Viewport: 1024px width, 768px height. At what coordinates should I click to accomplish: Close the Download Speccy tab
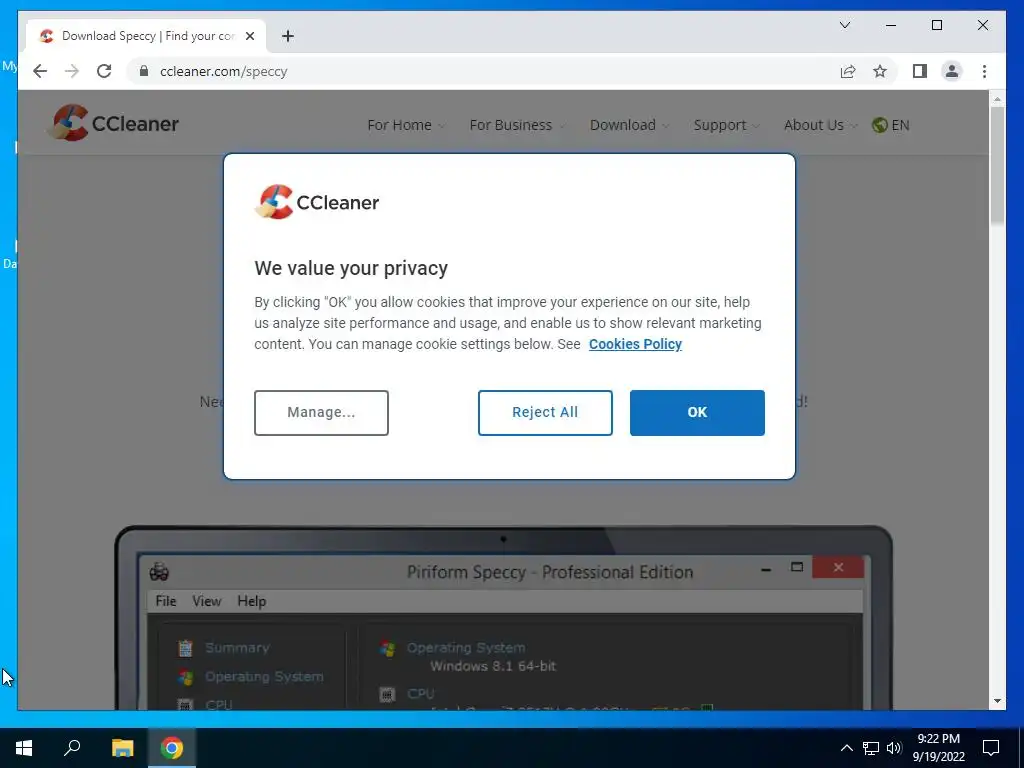249,36
